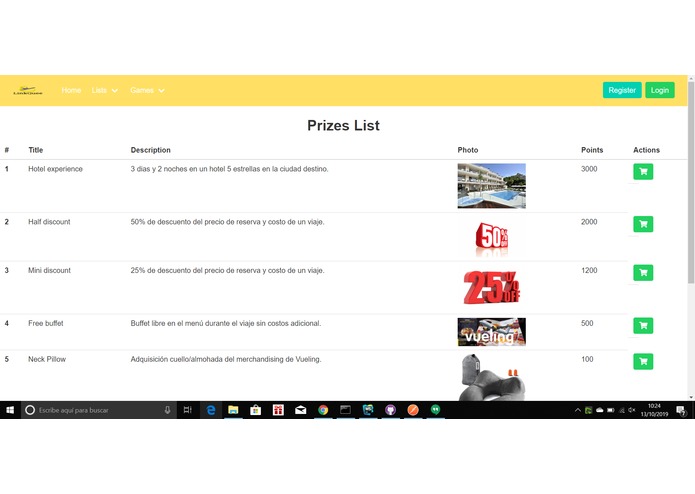
Task: Click the Register button
Action: (x=622, y=90)
